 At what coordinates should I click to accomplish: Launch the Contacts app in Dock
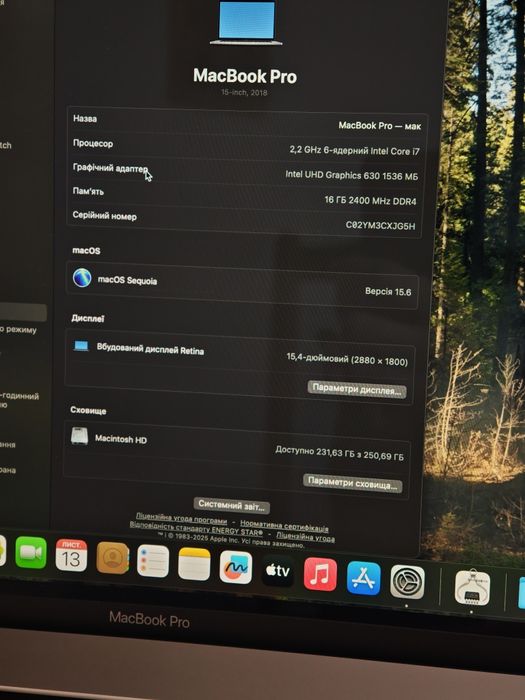pos(112,558)
